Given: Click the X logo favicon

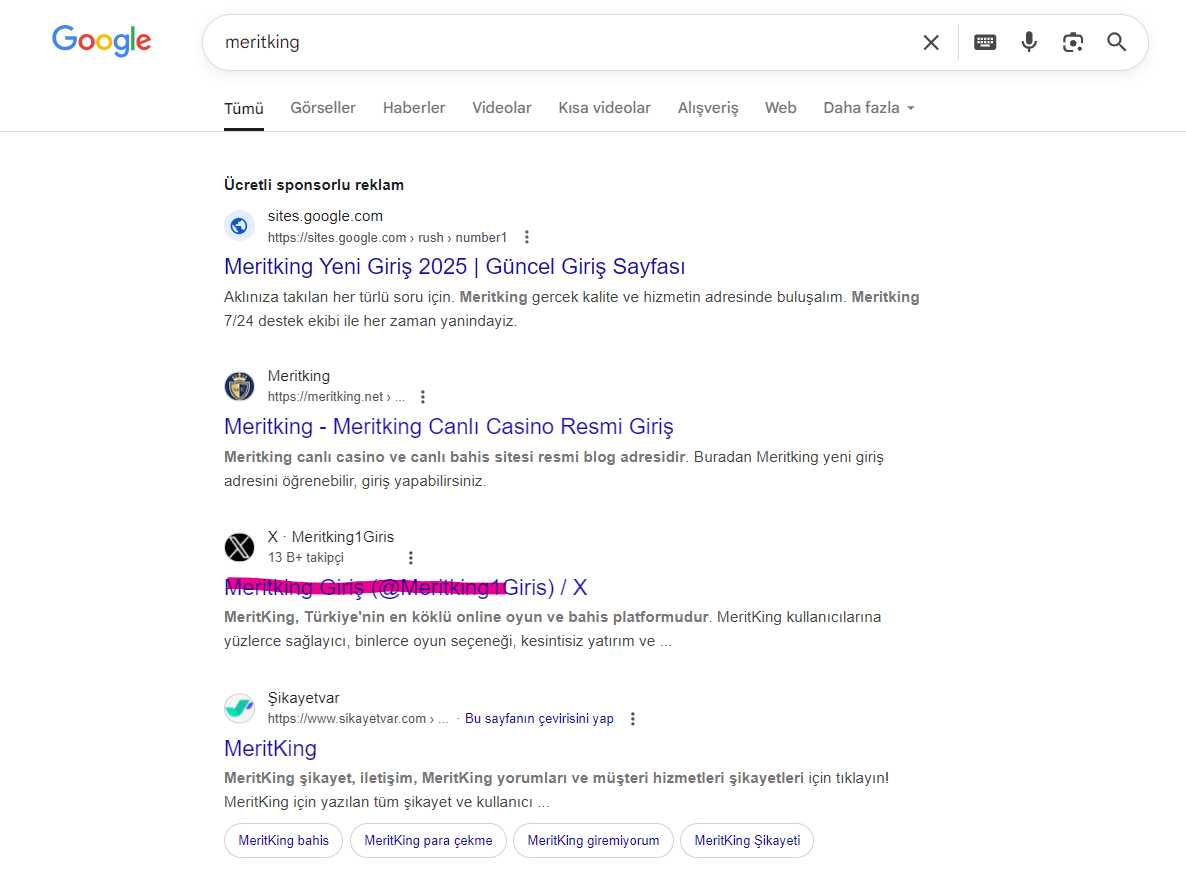Looking at the screenshot, I should point(239,547).
